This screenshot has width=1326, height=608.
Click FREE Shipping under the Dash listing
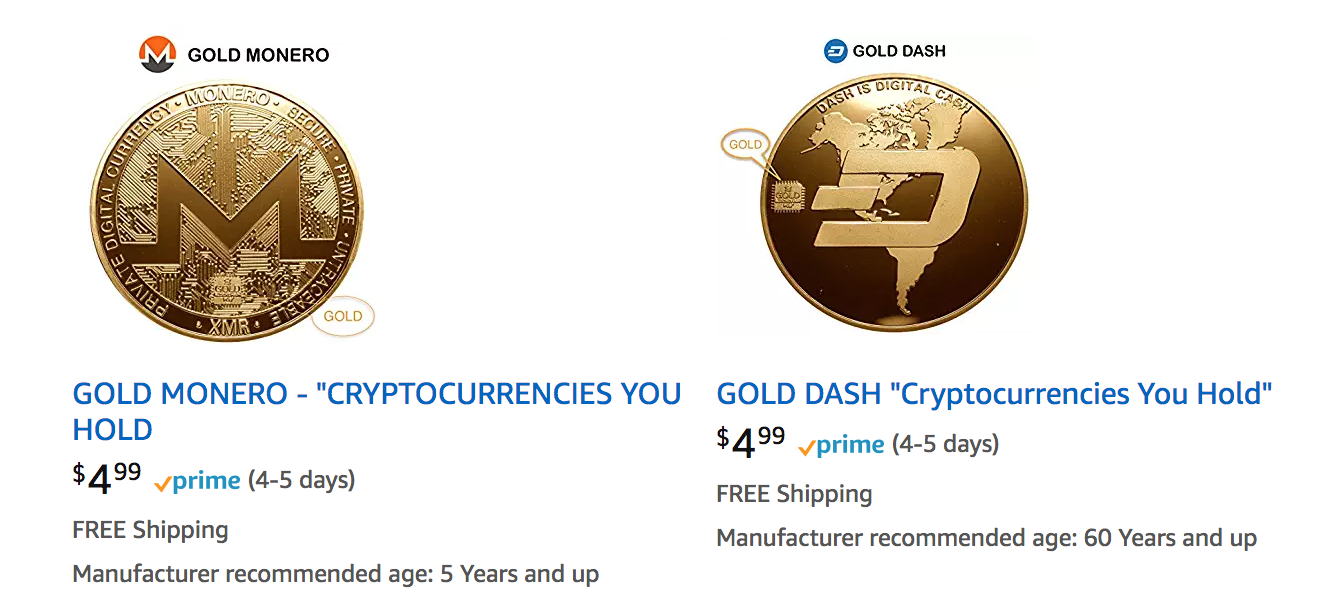point(795,494)
